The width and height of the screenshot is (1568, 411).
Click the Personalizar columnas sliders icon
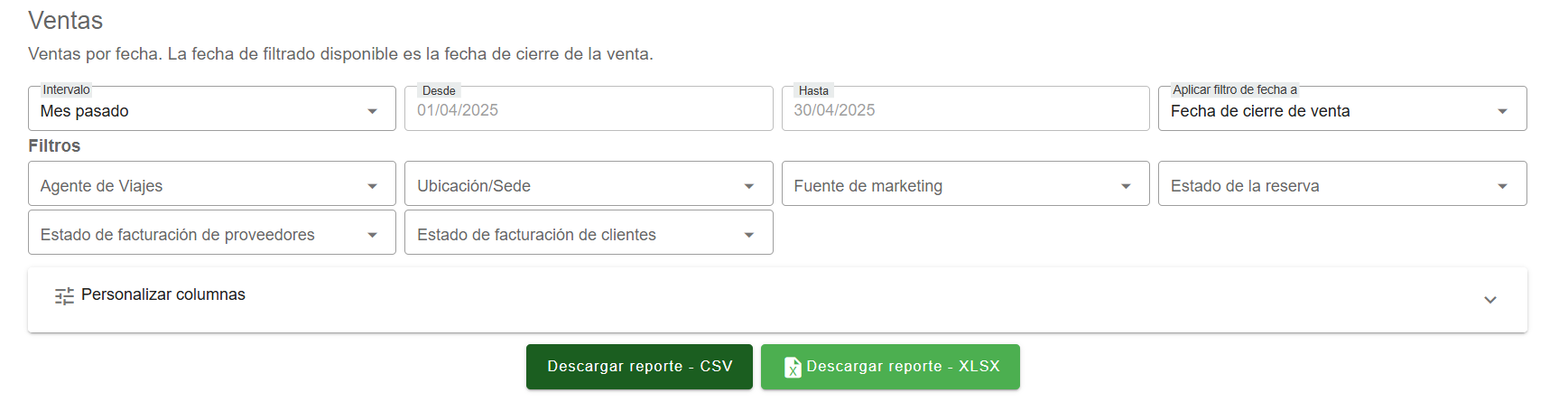tap(64, 295)
